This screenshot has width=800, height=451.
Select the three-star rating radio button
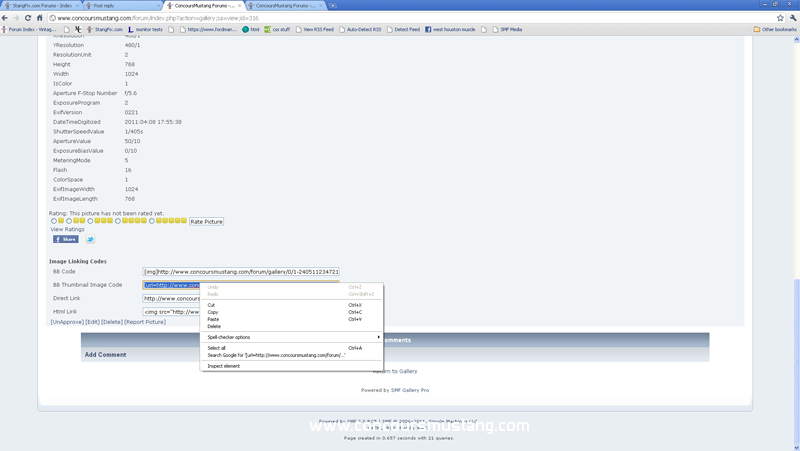click(x=90, y=221)
